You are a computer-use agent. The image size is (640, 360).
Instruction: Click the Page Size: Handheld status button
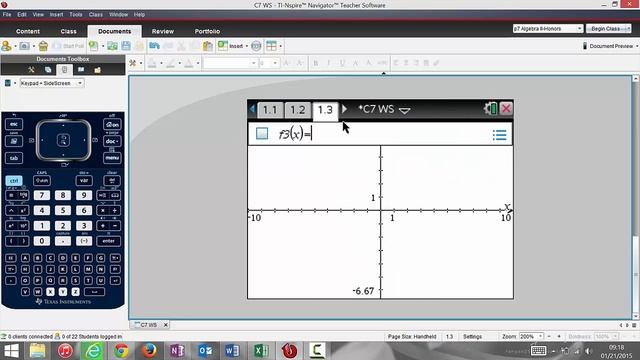click(412, 336)
